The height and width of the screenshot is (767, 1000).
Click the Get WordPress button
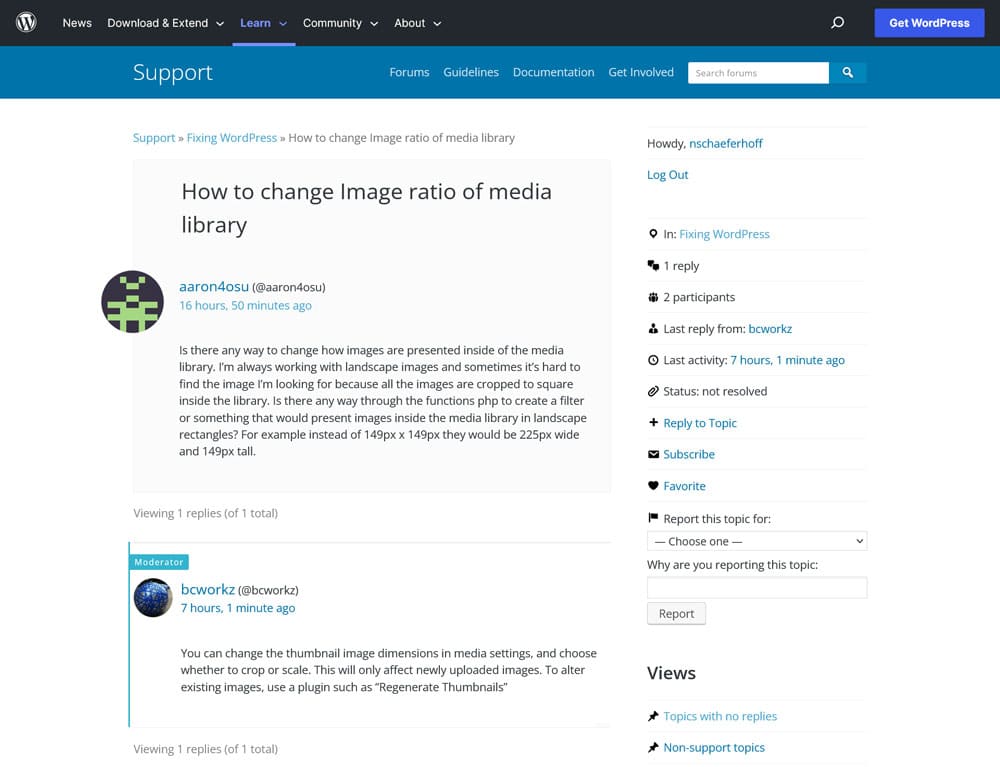click(929, 23)
